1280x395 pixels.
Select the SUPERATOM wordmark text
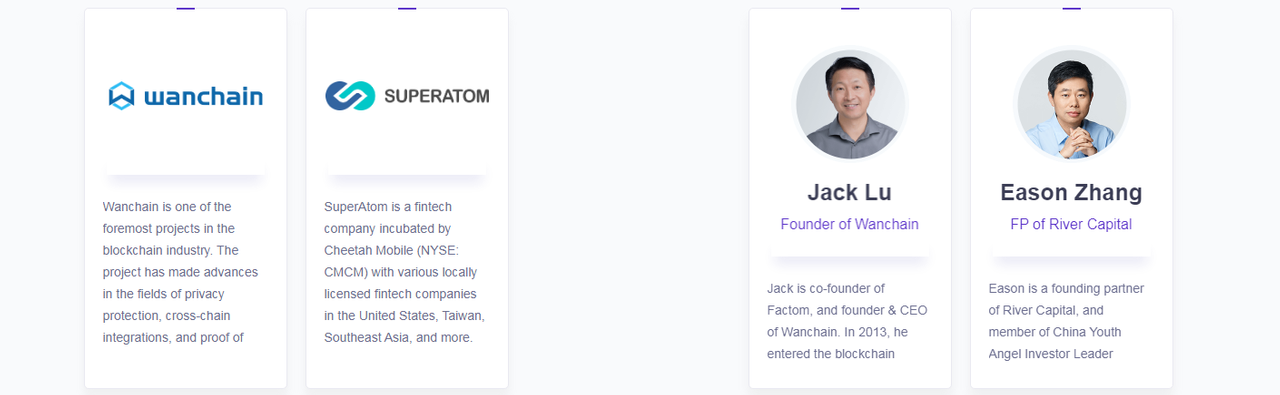point(437,97)
